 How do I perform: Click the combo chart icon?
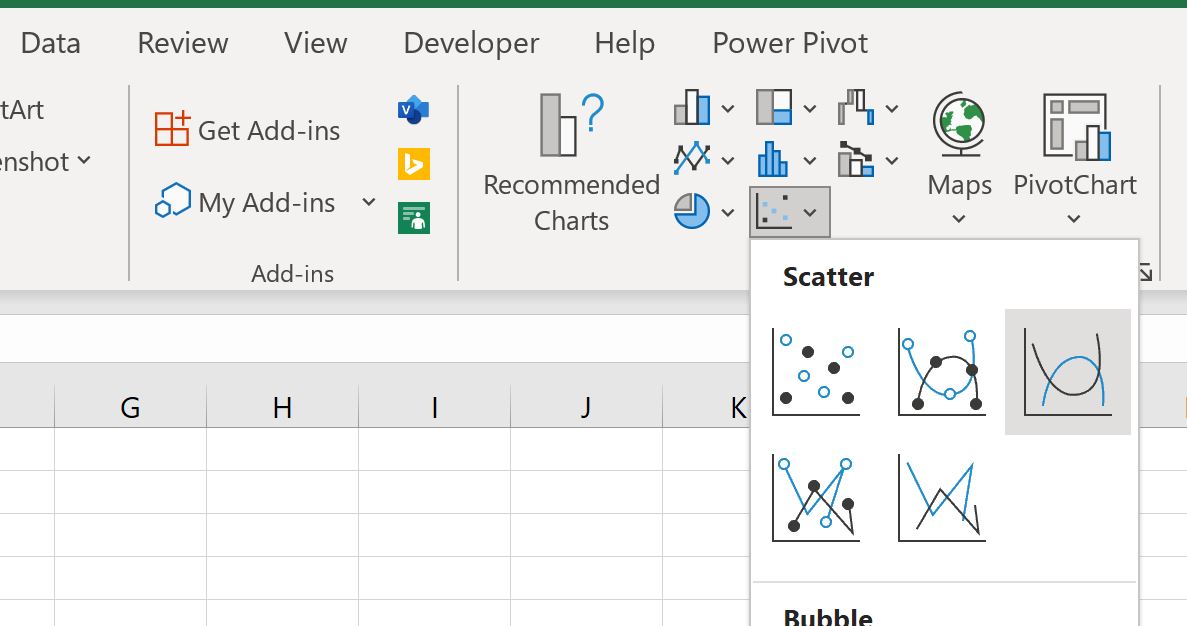(x=855, y=160)
